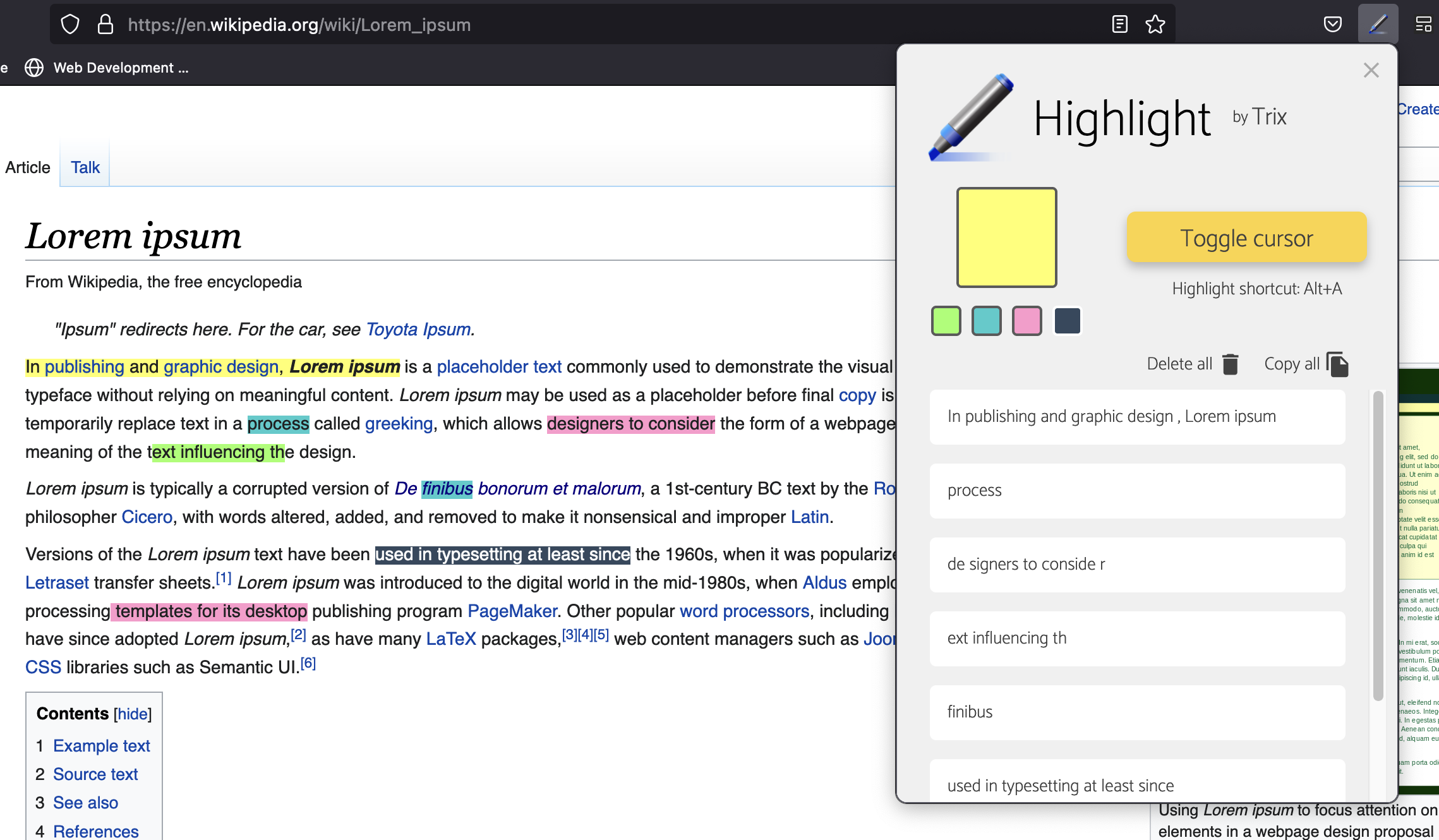Follow the Toyota Ipsum link
This screenshot has height=840, width=1439.
point(418,330)
